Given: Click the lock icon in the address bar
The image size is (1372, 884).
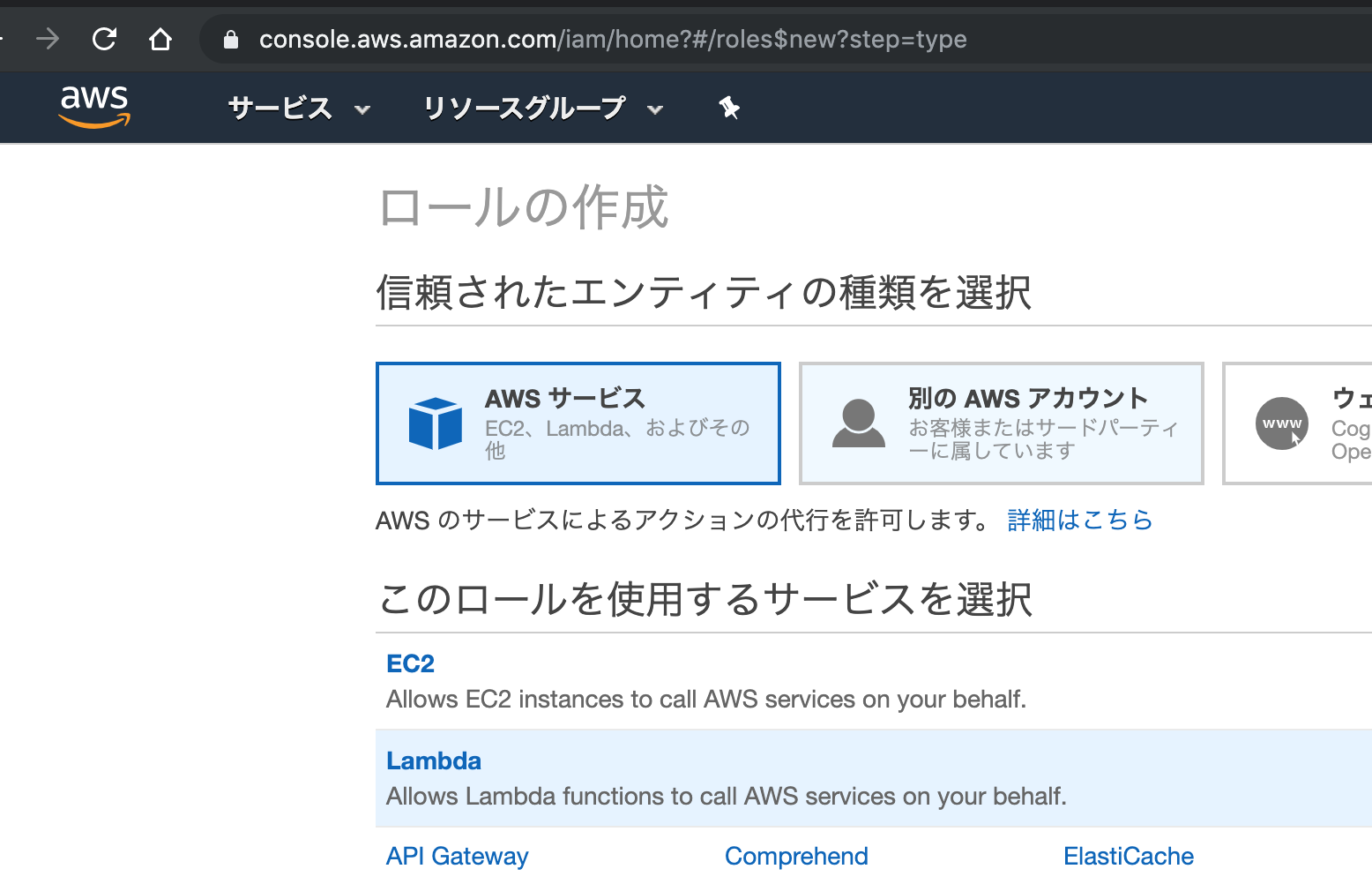Looking at the screenshot, I should point(231,40).
